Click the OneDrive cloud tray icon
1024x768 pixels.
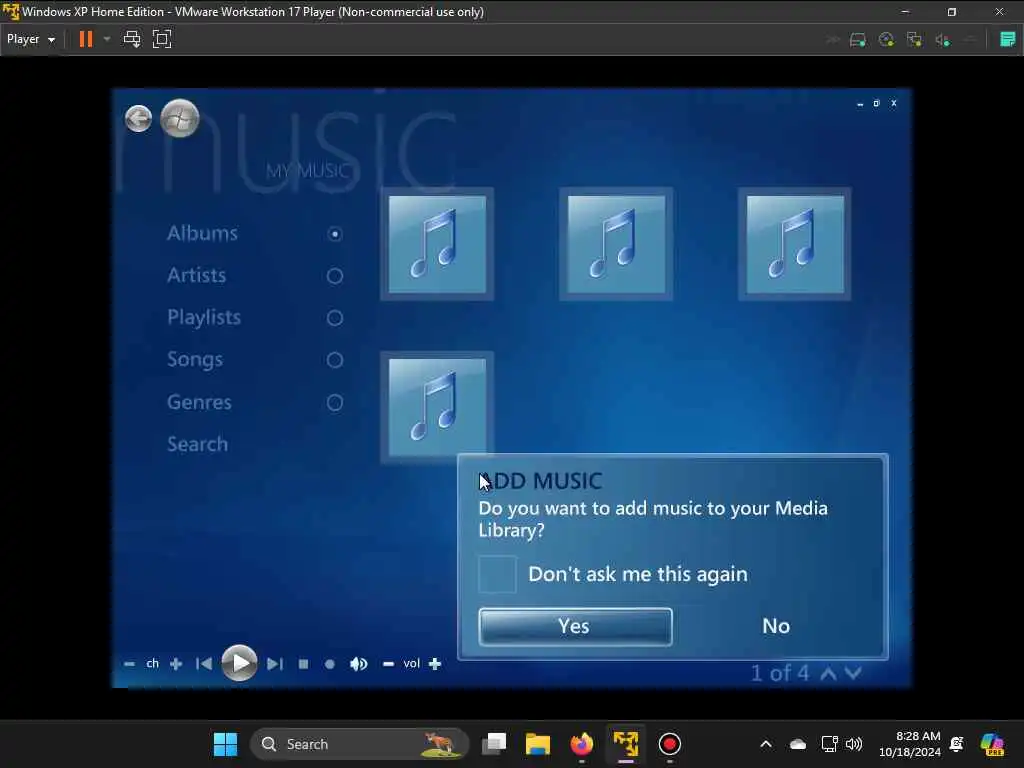(x=797, y=744)
